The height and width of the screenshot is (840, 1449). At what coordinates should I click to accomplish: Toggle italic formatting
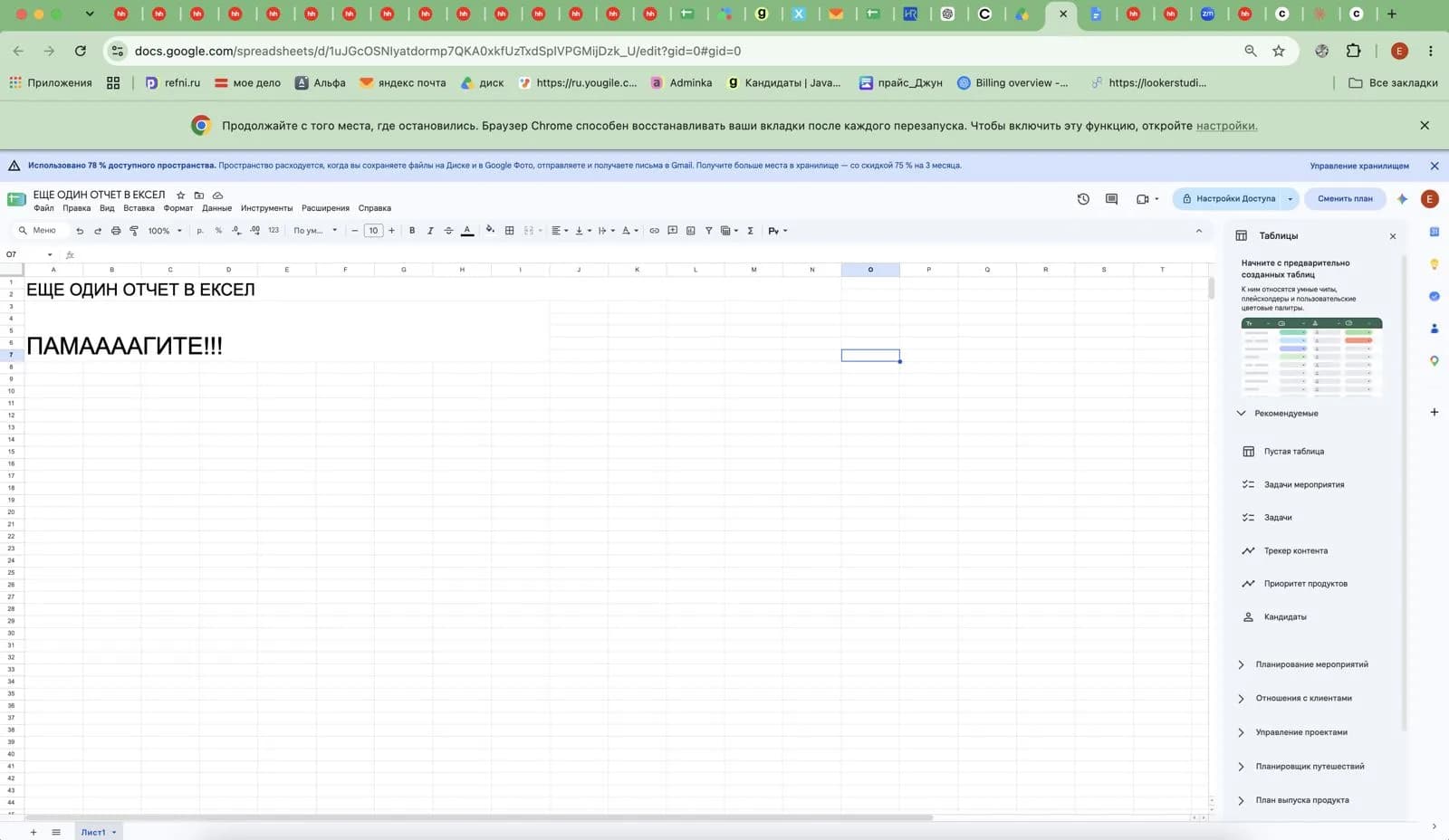click(x=430, y=231)
